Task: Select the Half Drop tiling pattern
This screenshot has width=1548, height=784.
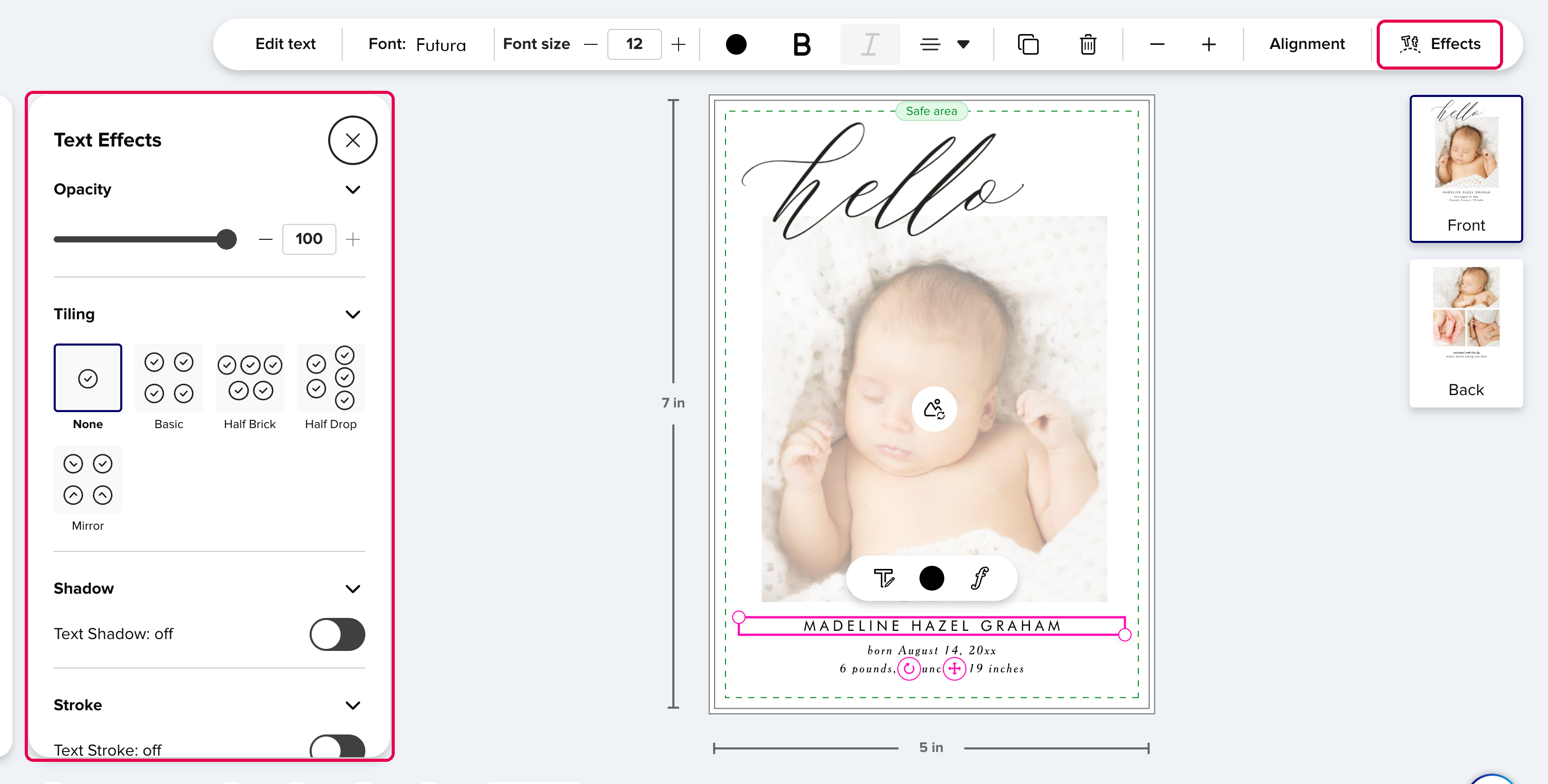Action: [x=331, y=378]
